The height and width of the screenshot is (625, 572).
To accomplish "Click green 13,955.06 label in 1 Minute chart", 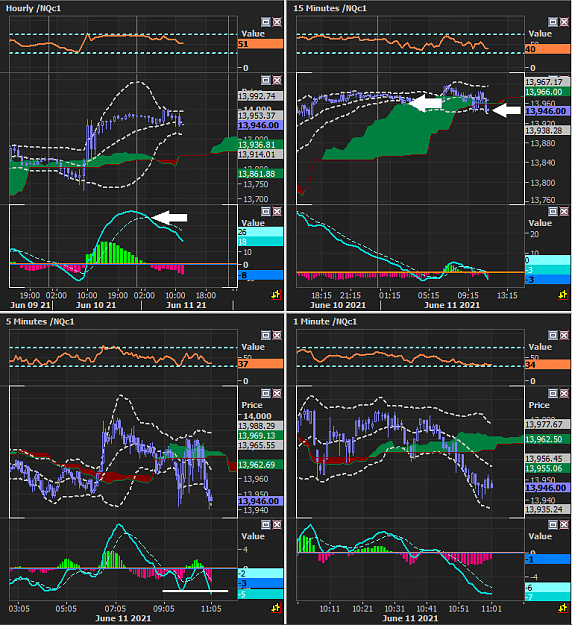I will (x=548, y=468).
